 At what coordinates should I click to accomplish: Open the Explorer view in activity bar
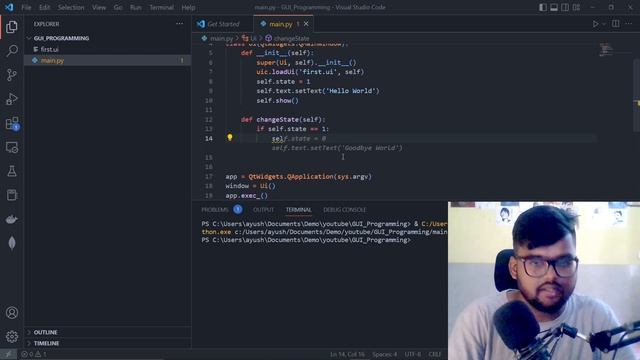[x=12, y=27]
